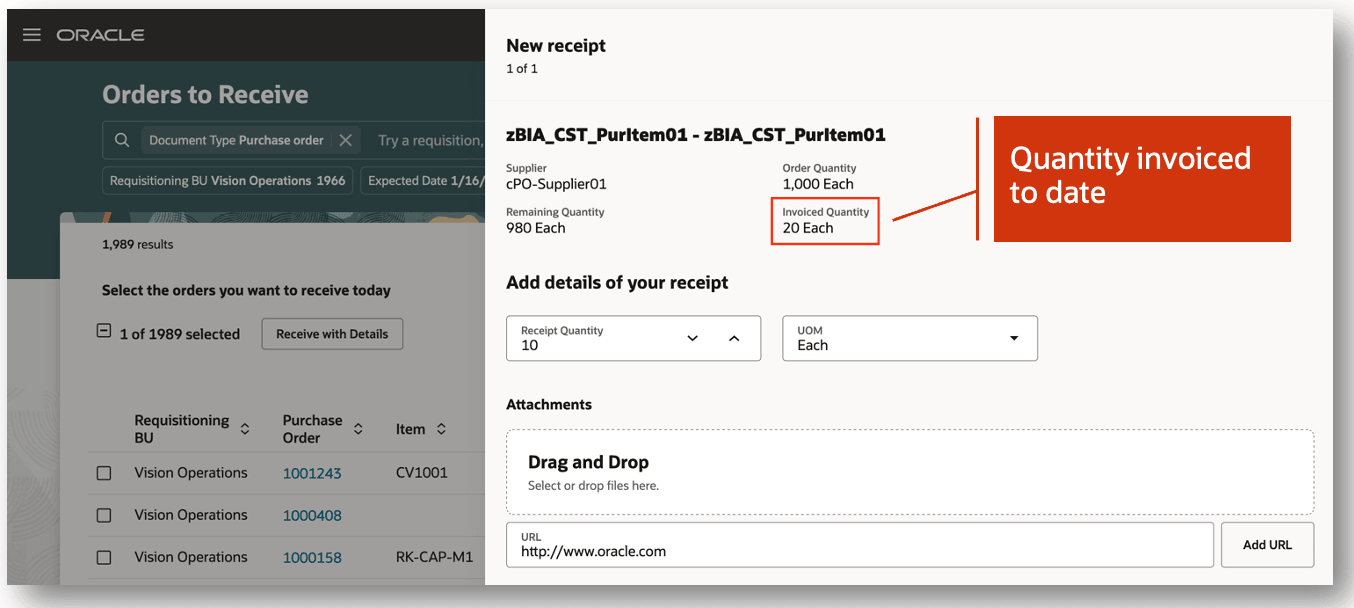The width and height of the screenshot is (1354, 608).
Task: Click the Expected Date filter chip
Action: (424, 181)
